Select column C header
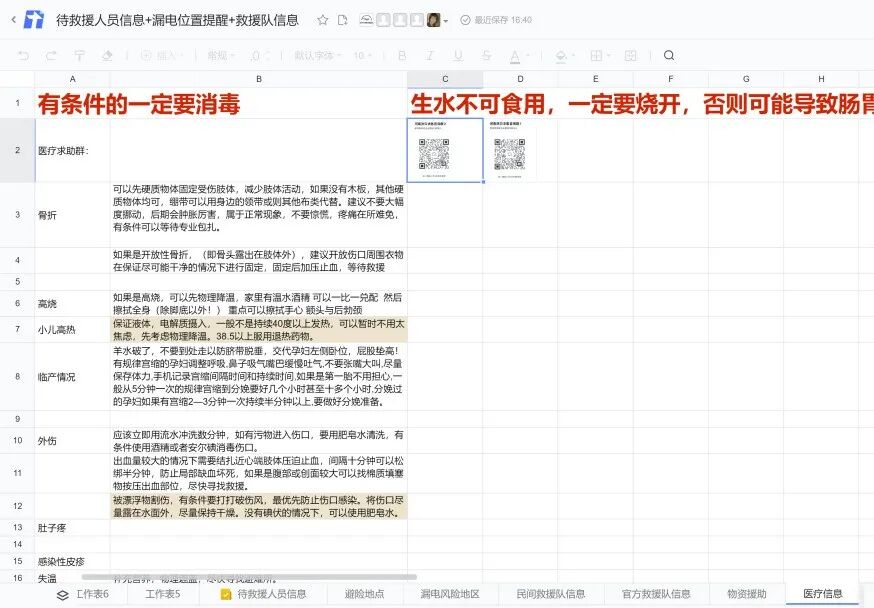The height and width of the screenshot is (608, 874). 445,79
